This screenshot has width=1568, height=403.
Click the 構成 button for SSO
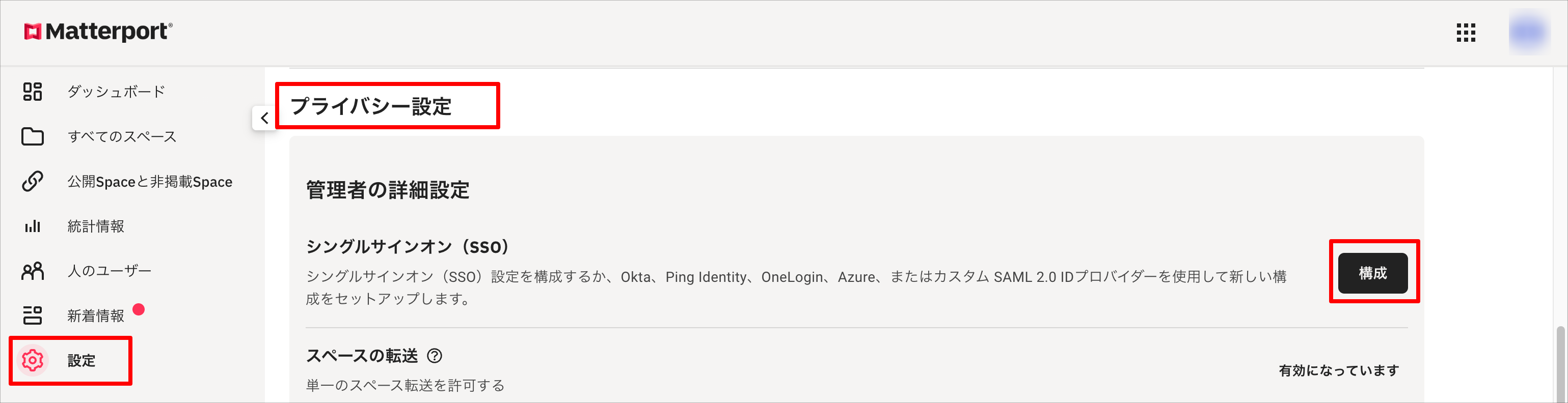1372,274
